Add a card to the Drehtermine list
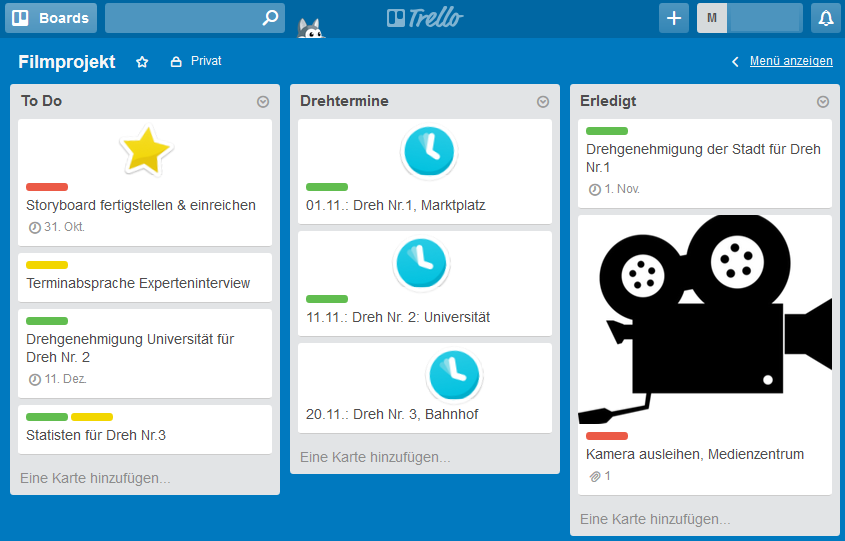This screenshot has height=541, width=845. click(375, 457)
